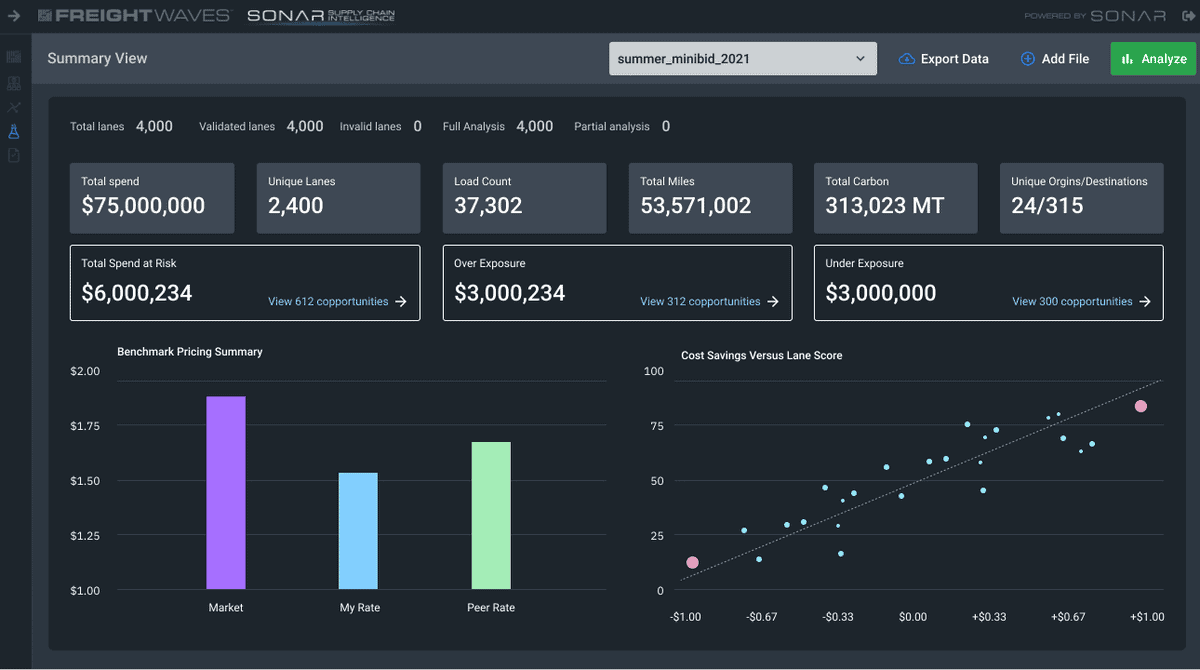1200x670 pixels.
Task: Click the -$1.00 x-axis label
Action: click(x=685, y=617)
